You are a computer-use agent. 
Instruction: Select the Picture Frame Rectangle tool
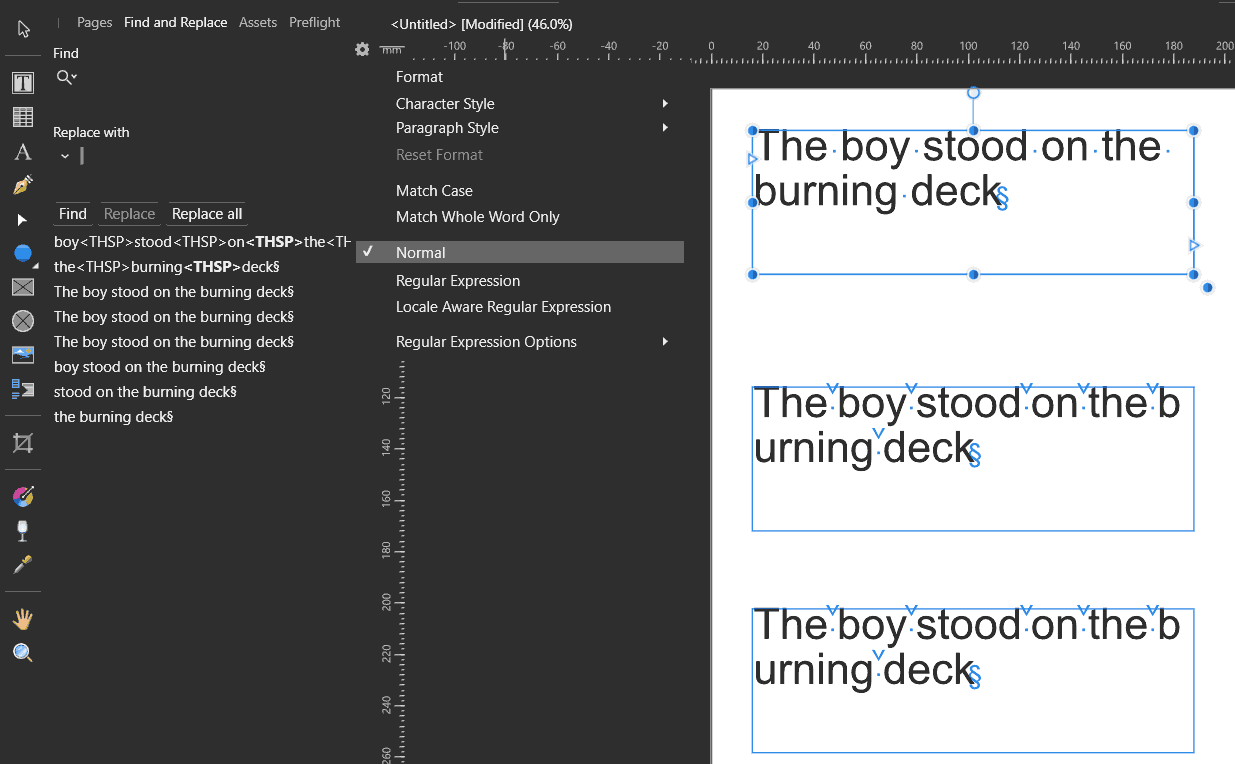tap(23, 287)
